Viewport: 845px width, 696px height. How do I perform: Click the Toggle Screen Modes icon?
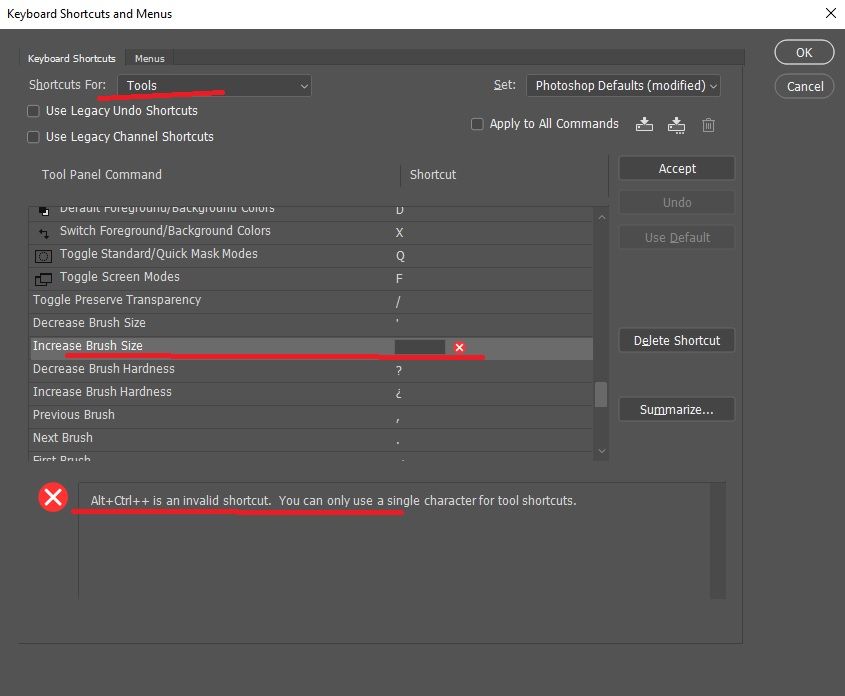coord(42,278)
